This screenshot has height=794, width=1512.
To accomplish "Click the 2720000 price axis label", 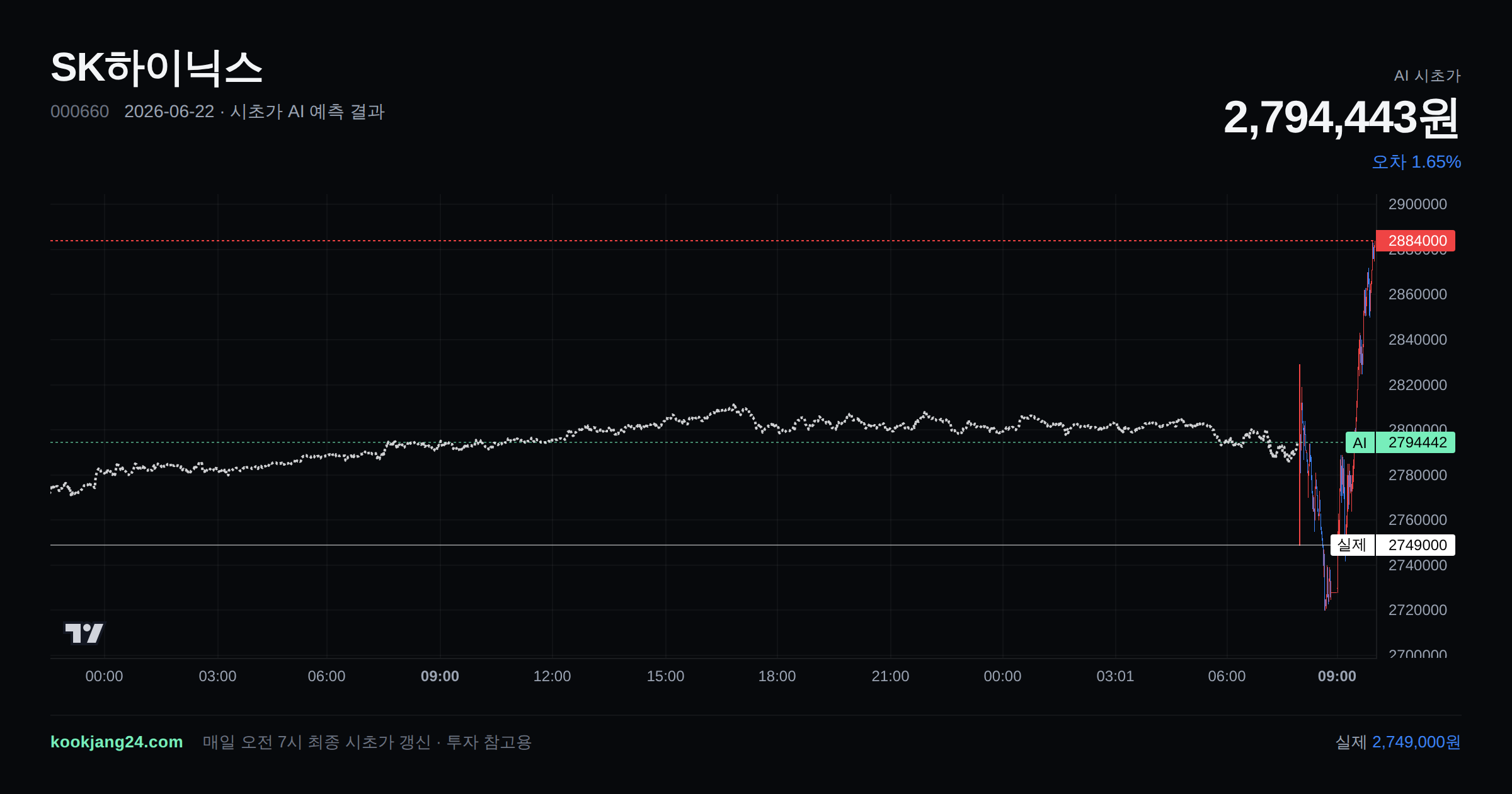I will point(1417,610).
